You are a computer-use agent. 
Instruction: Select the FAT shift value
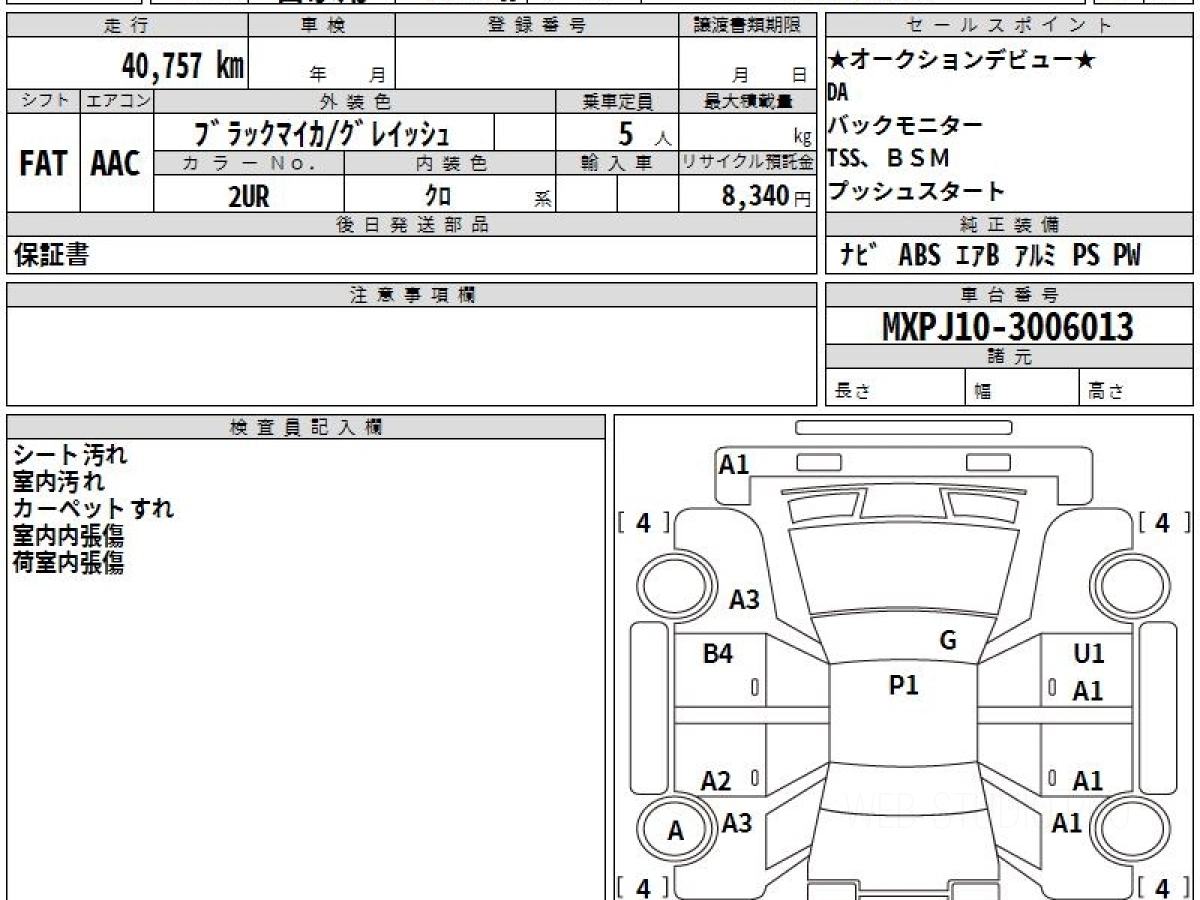(43, 164)
